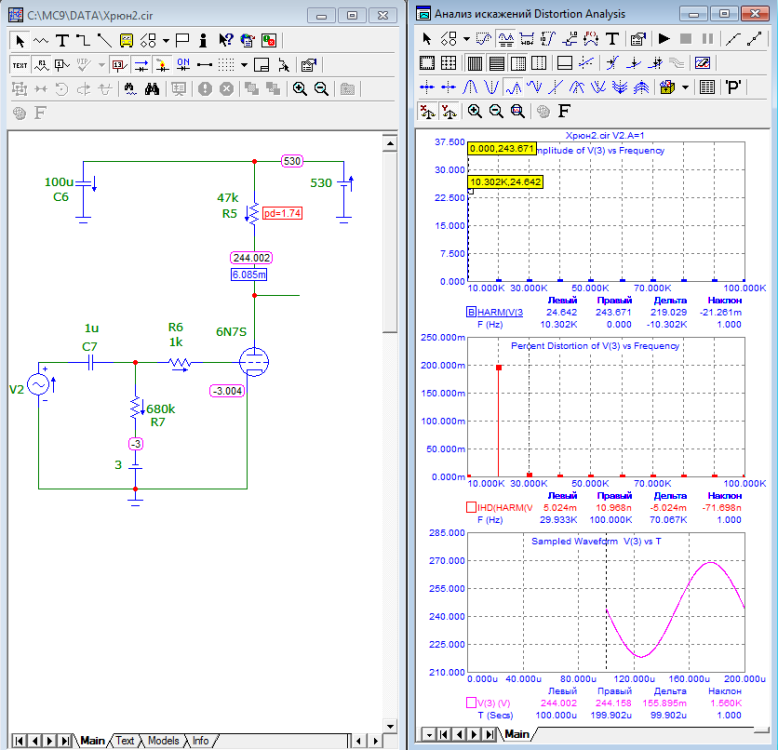Image resolution: width=778 pixels, height=750 pixels.
Task: Click the Help pointer question-mark icon
Action: pos(225,41)
